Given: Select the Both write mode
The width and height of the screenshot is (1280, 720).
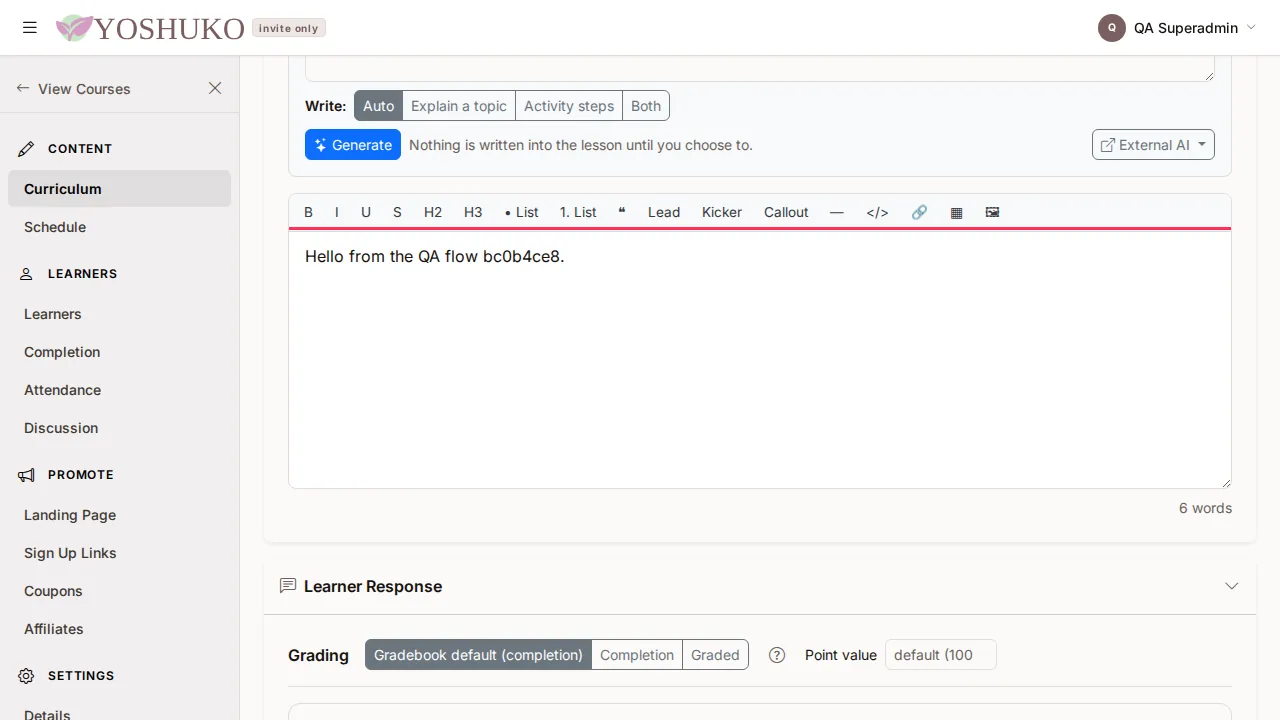Looking at the screenshot, I should click(646, 106).
